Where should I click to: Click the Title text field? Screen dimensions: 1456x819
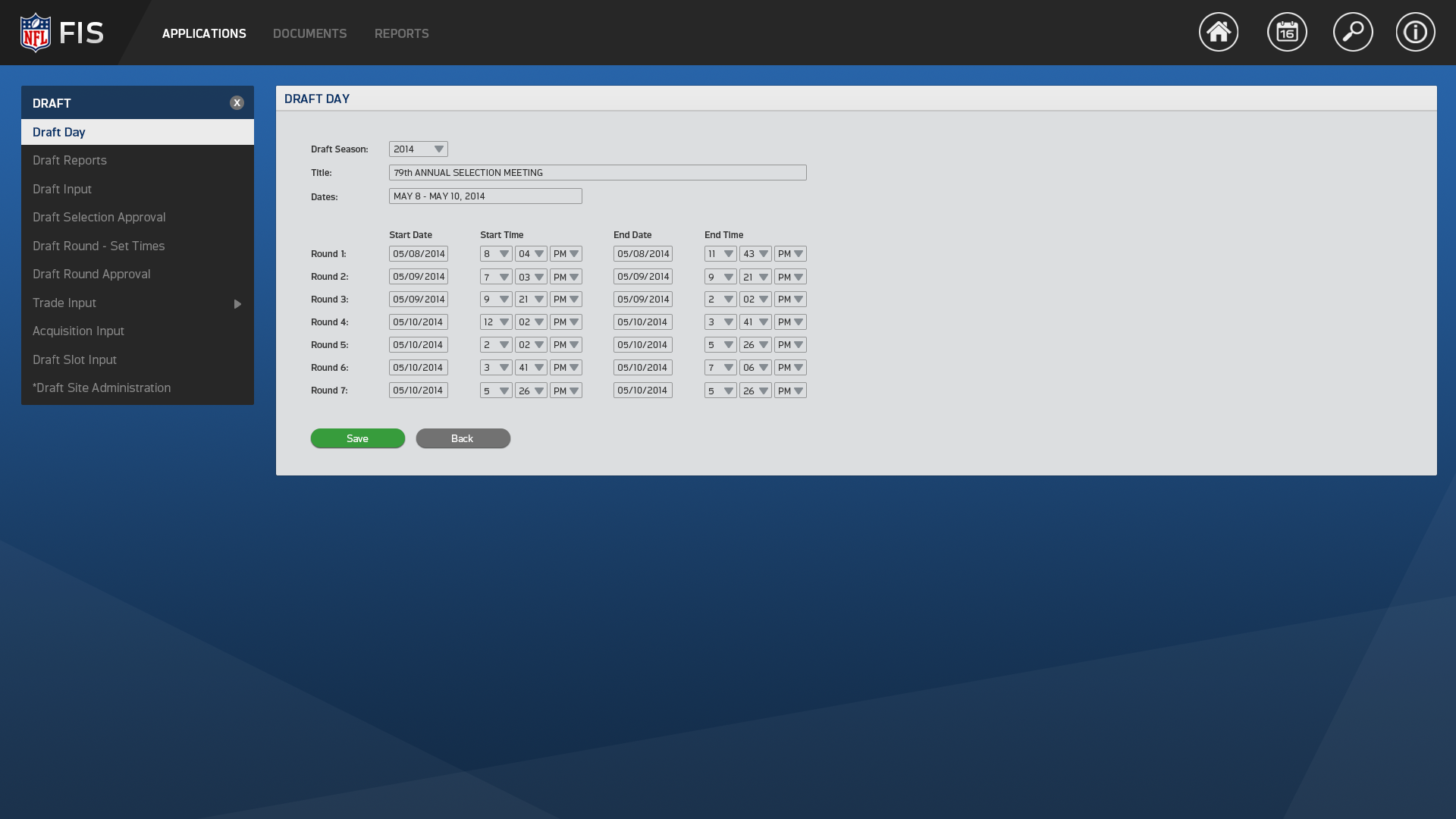[598, 173]
